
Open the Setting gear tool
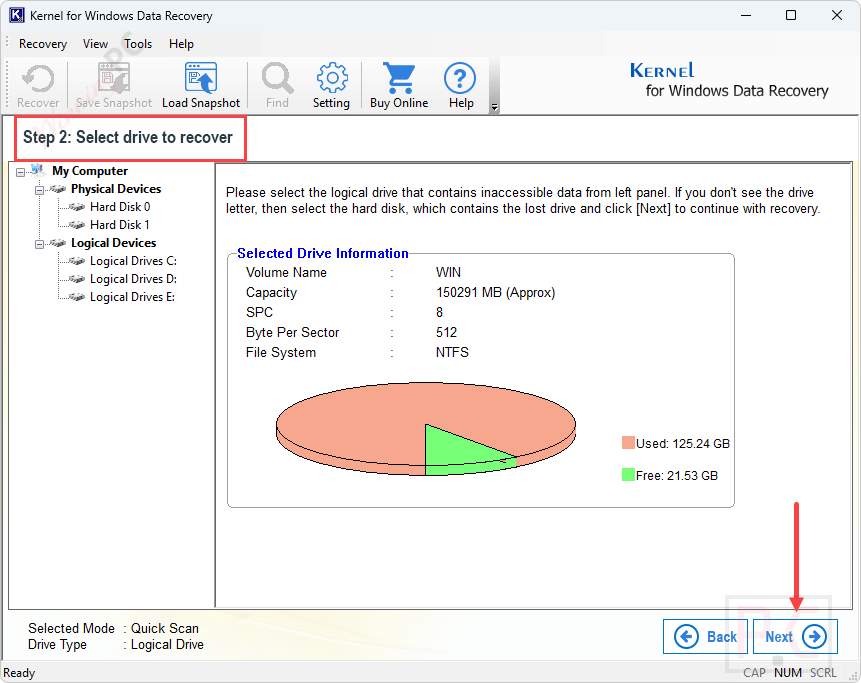[x=331, y=85]
